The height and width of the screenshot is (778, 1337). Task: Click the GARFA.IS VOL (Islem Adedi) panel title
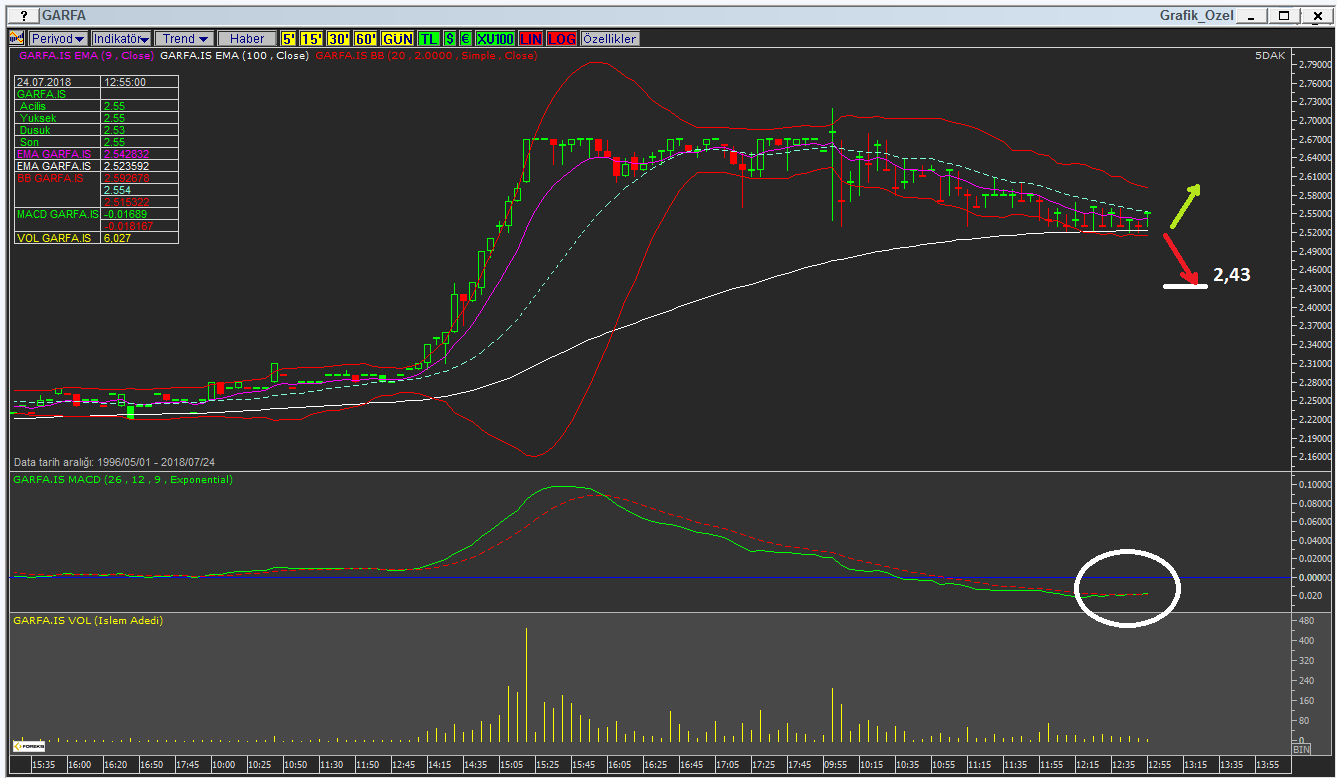(x=88, y=620)
